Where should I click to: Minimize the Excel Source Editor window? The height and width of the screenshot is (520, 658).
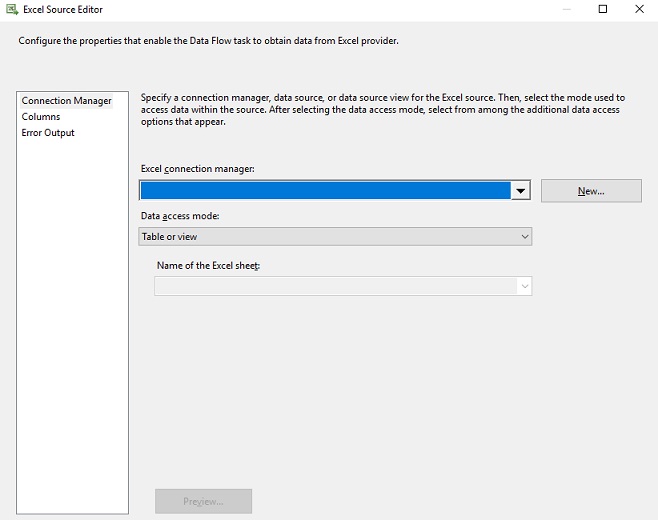point(559,9)
